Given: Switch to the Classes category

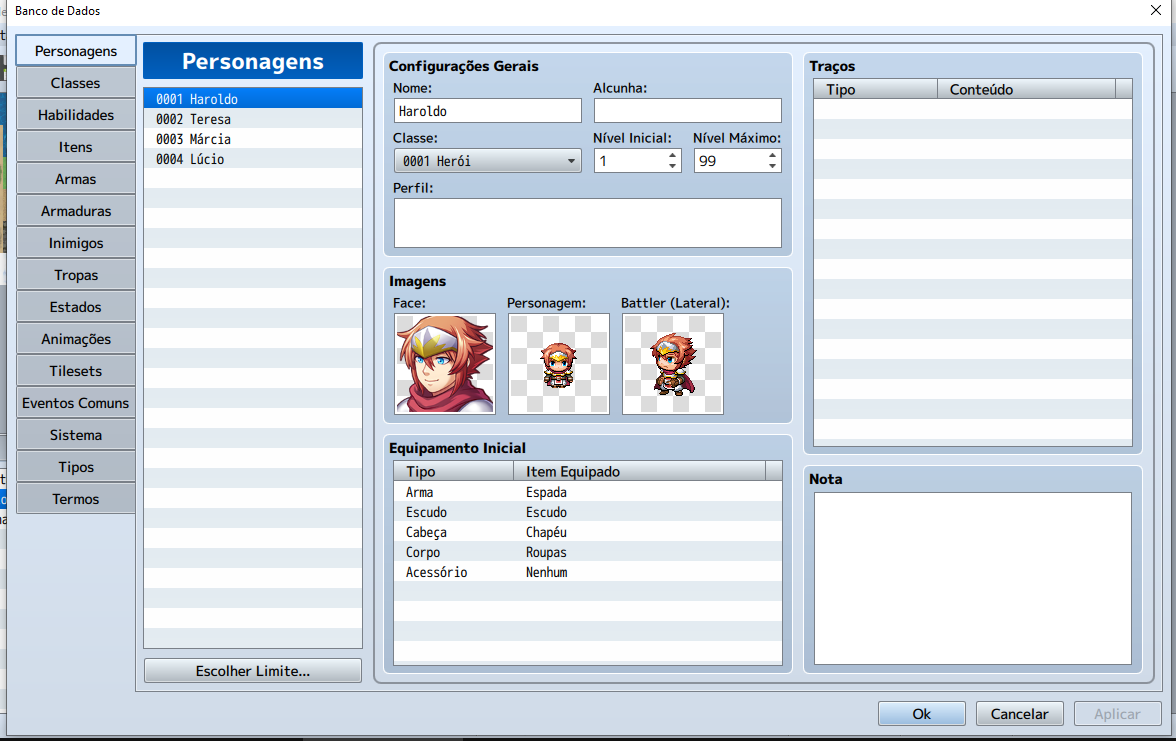Looking at the screenshot, I should [x=75, y=82].
